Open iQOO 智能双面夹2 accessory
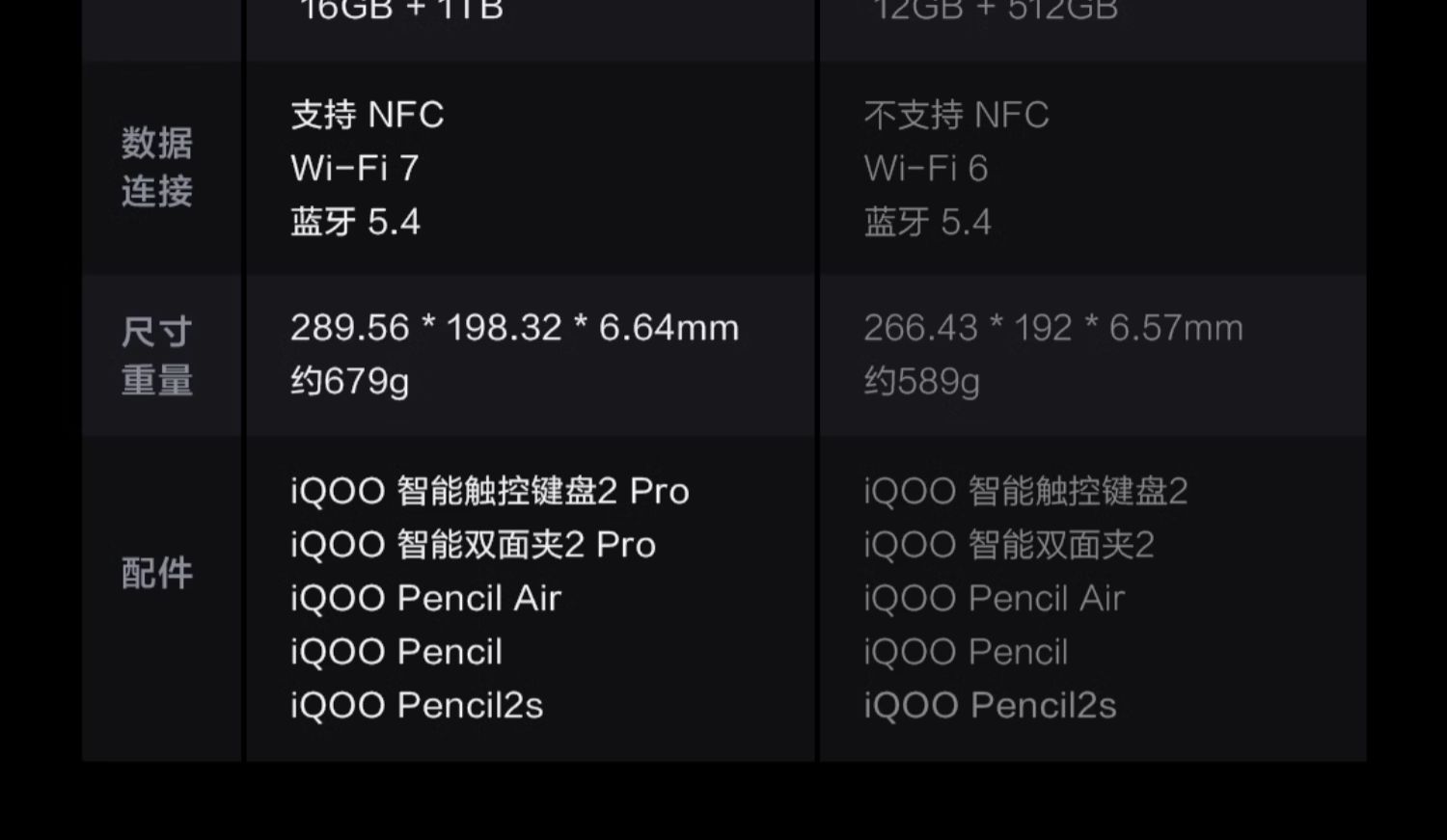Viewport: 1447px width, 840px height. tap(1009, 545)
